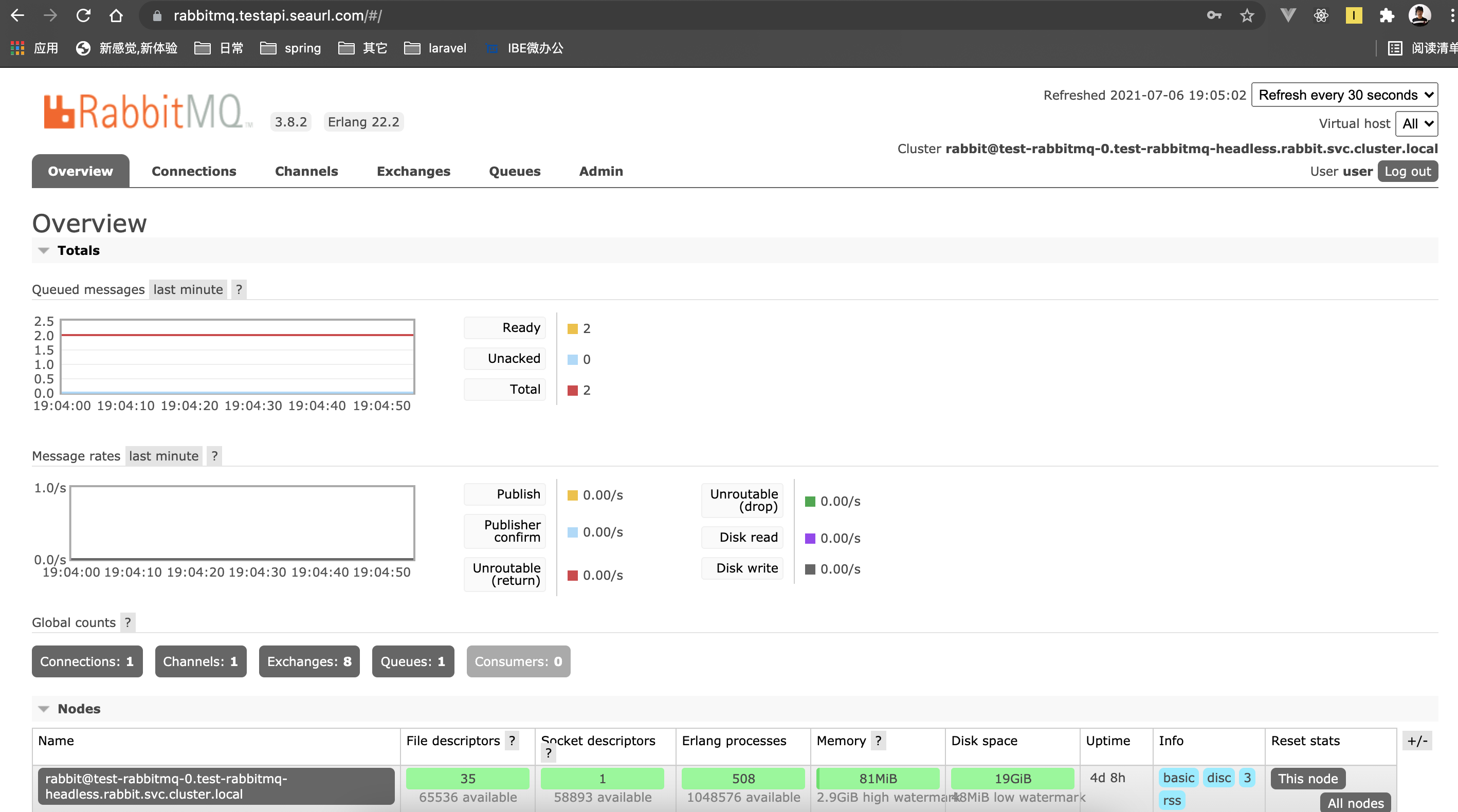Screen dimensions: 1458x812
Task: Open the refresh interval dropdown
Action: pyautogui.click(x=1344, y=95)
